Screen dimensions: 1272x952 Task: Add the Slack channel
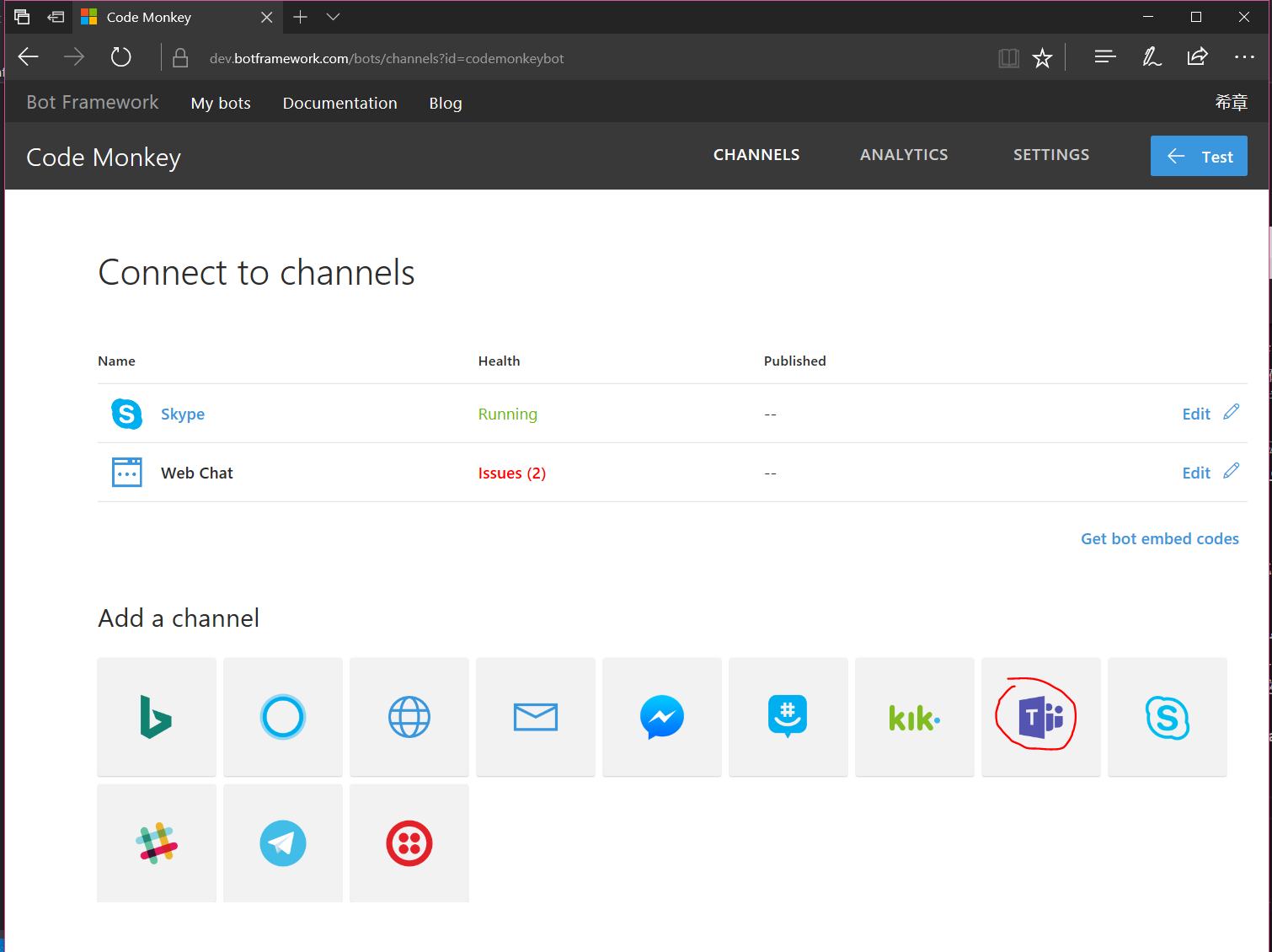[x=156, y=842]
